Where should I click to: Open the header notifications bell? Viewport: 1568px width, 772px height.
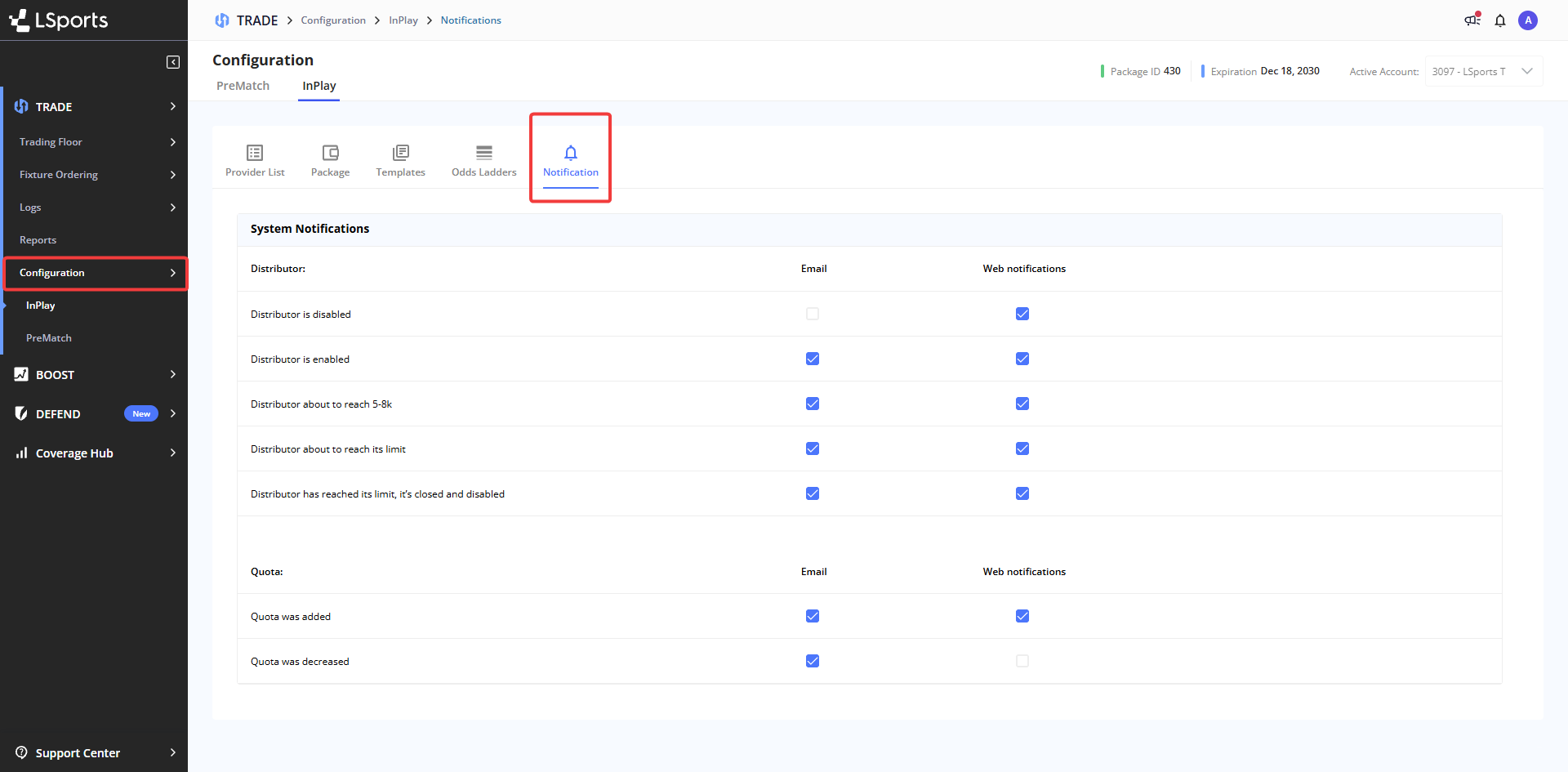coord(1500,20)
